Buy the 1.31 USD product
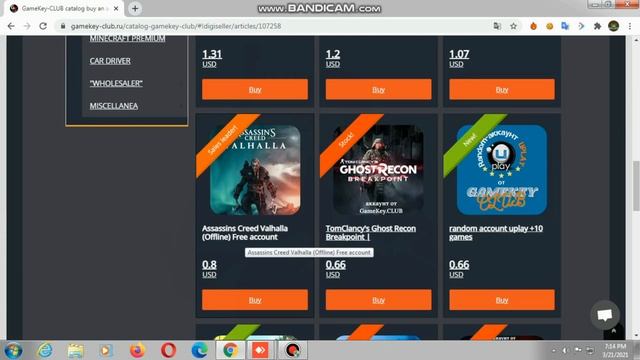Viewport: 640px width, 360px height. click(x=255, y=89)
